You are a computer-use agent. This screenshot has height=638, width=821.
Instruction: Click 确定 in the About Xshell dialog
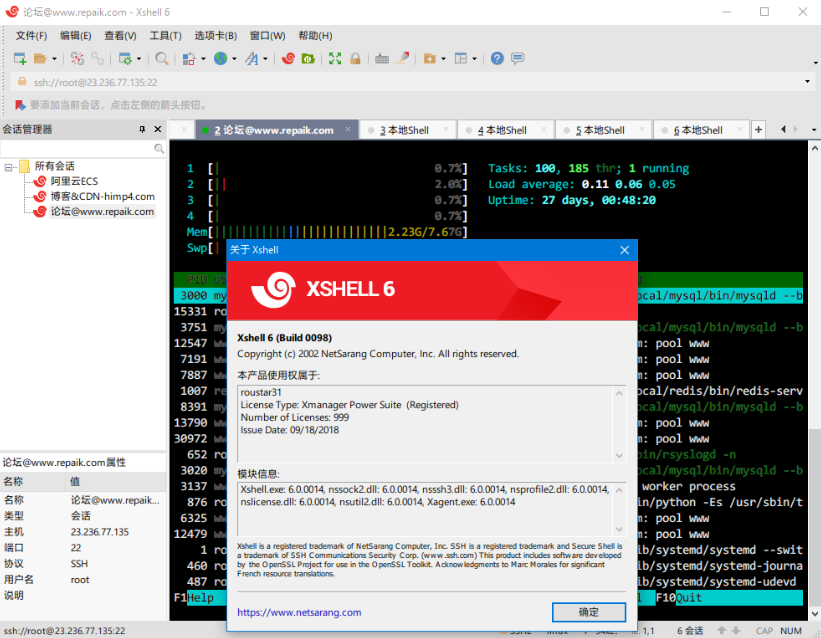[589, 612]
